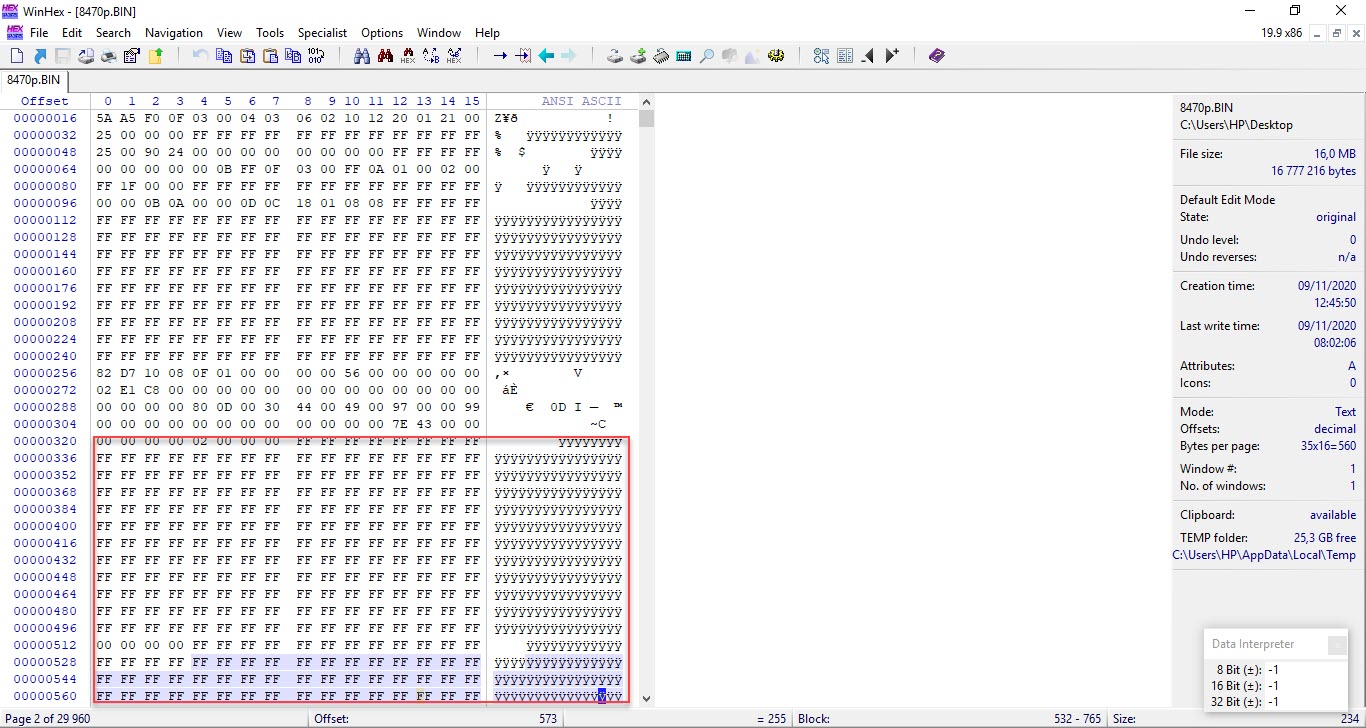Click offset row 00000320
Image resolution: width=1366 pixels, height=728 pixels.
coord(45,441)
